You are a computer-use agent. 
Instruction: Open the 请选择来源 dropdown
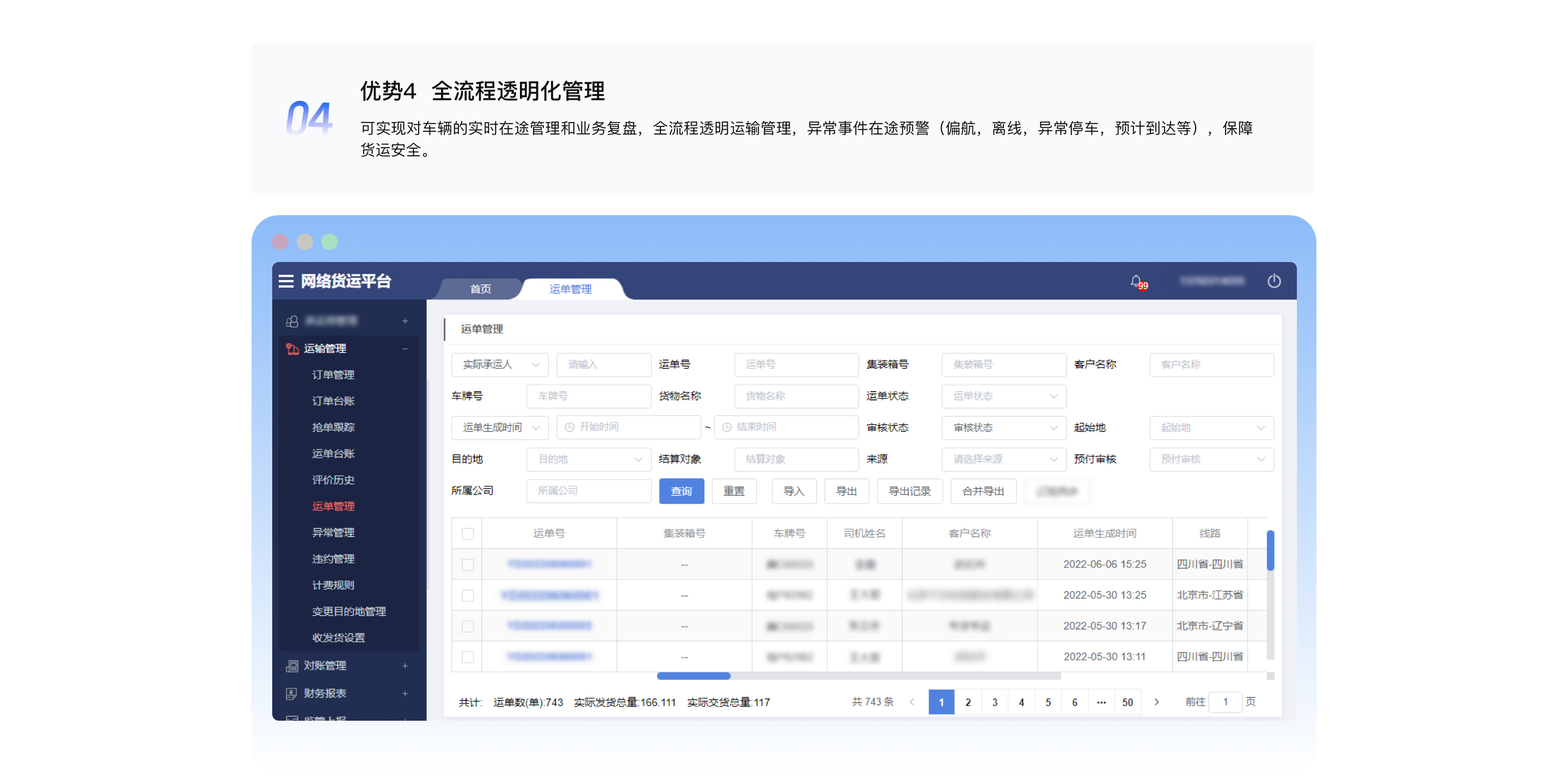tap(1004, 459)
